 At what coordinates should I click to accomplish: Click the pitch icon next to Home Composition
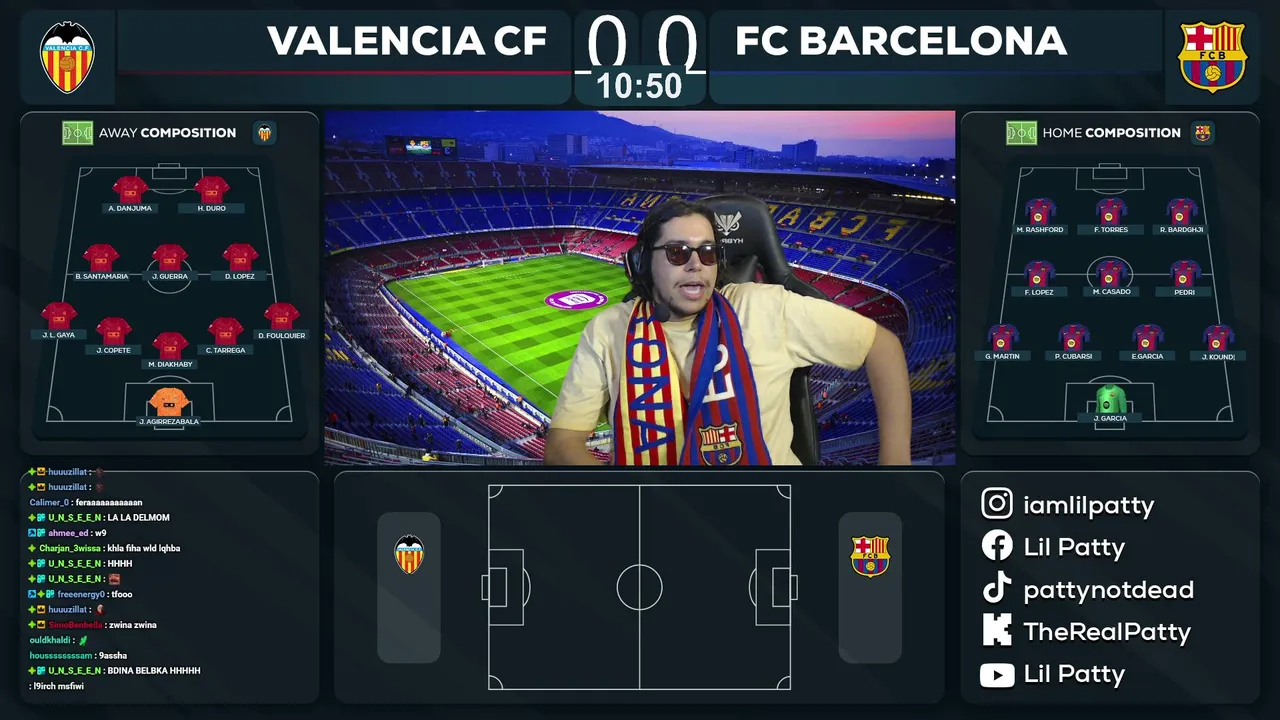(x=1021, y=132)
